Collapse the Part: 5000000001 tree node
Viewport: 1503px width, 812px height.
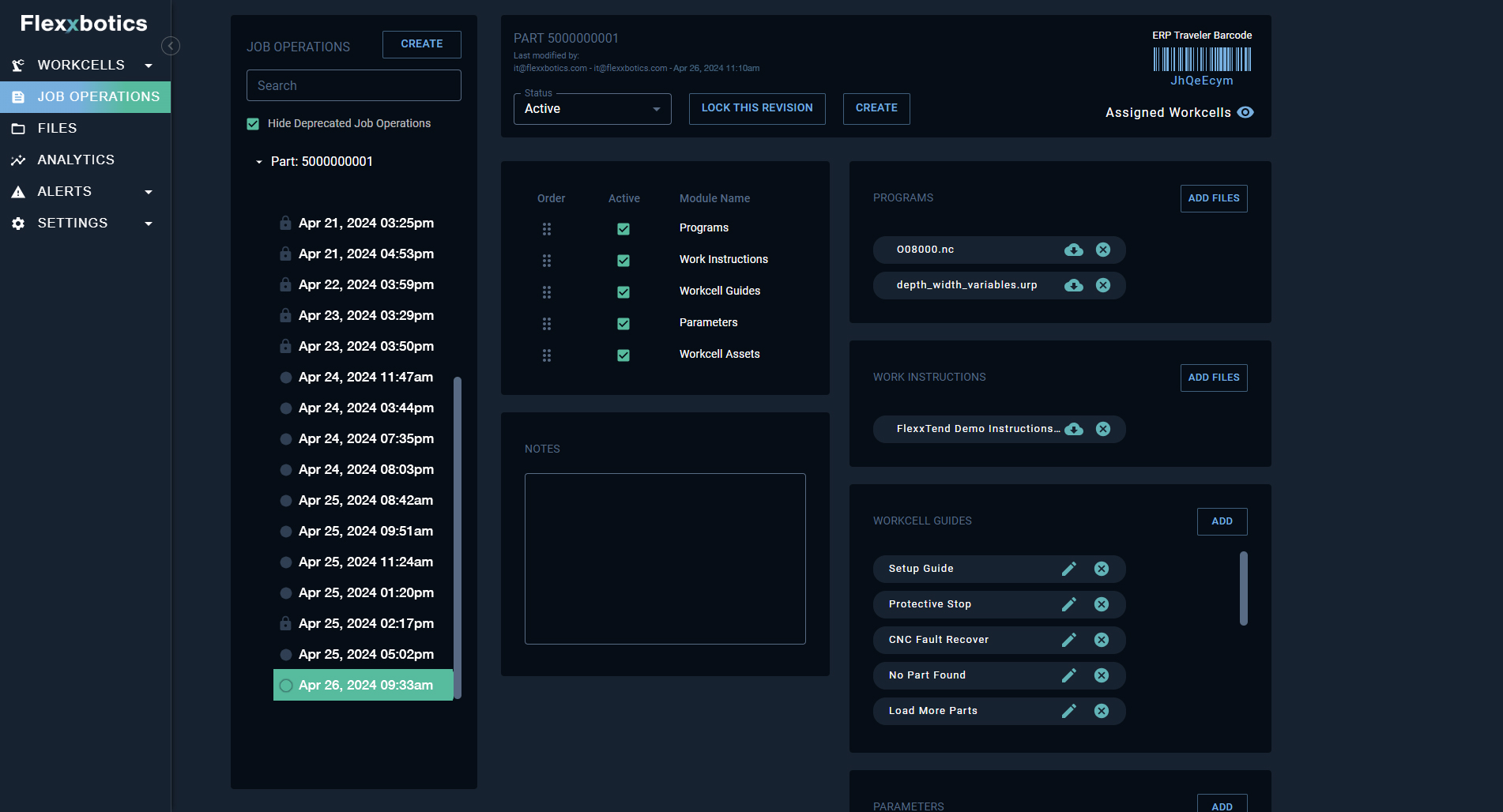[x=259, y=162]
